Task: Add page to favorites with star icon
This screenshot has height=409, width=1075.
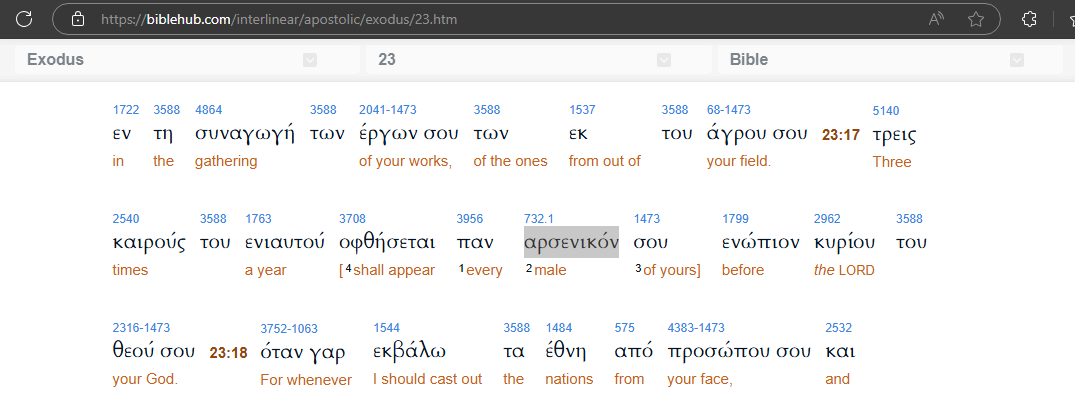Action: pyautogui.click(x=975, y=18)
